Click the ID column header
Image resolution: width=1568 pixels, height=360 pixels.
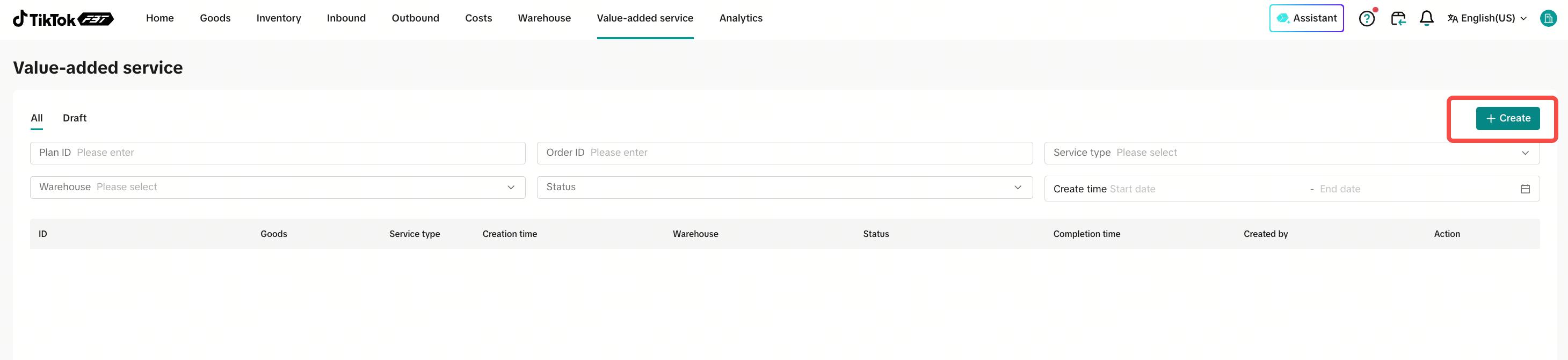click(42, 234)
